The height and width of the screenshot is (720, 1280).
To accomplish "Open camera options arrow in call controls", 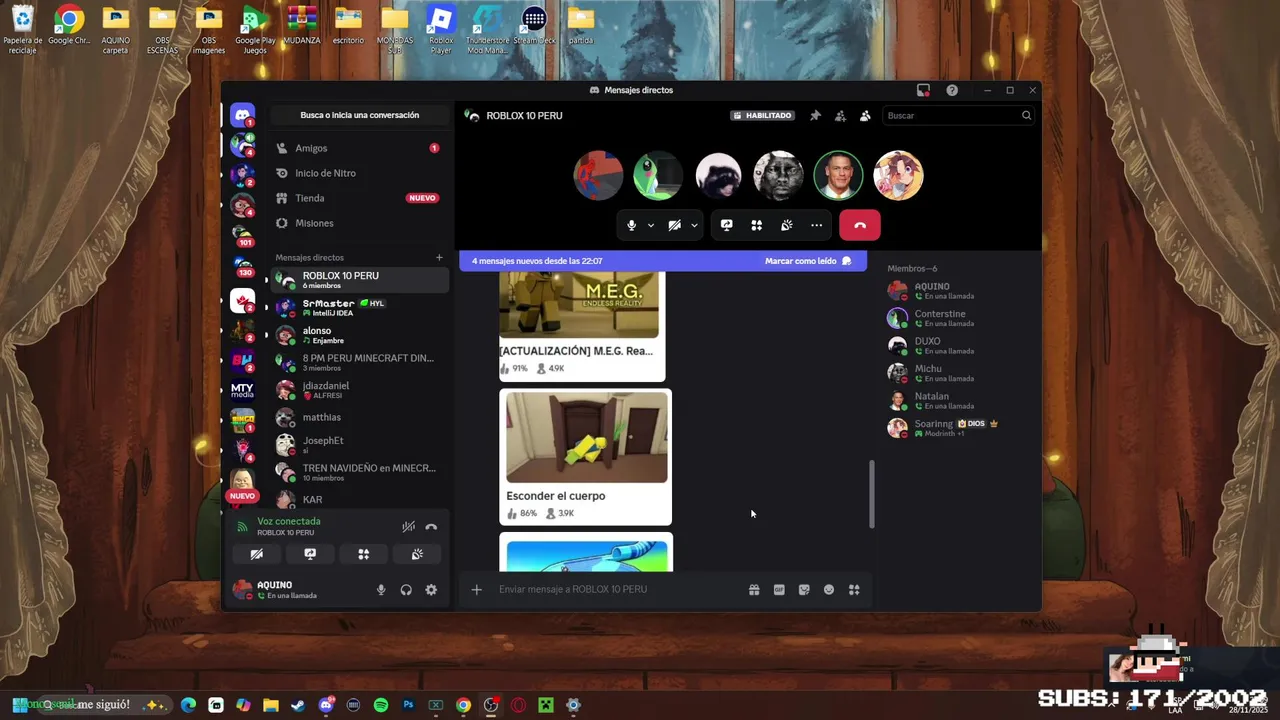I will [693, 225].
